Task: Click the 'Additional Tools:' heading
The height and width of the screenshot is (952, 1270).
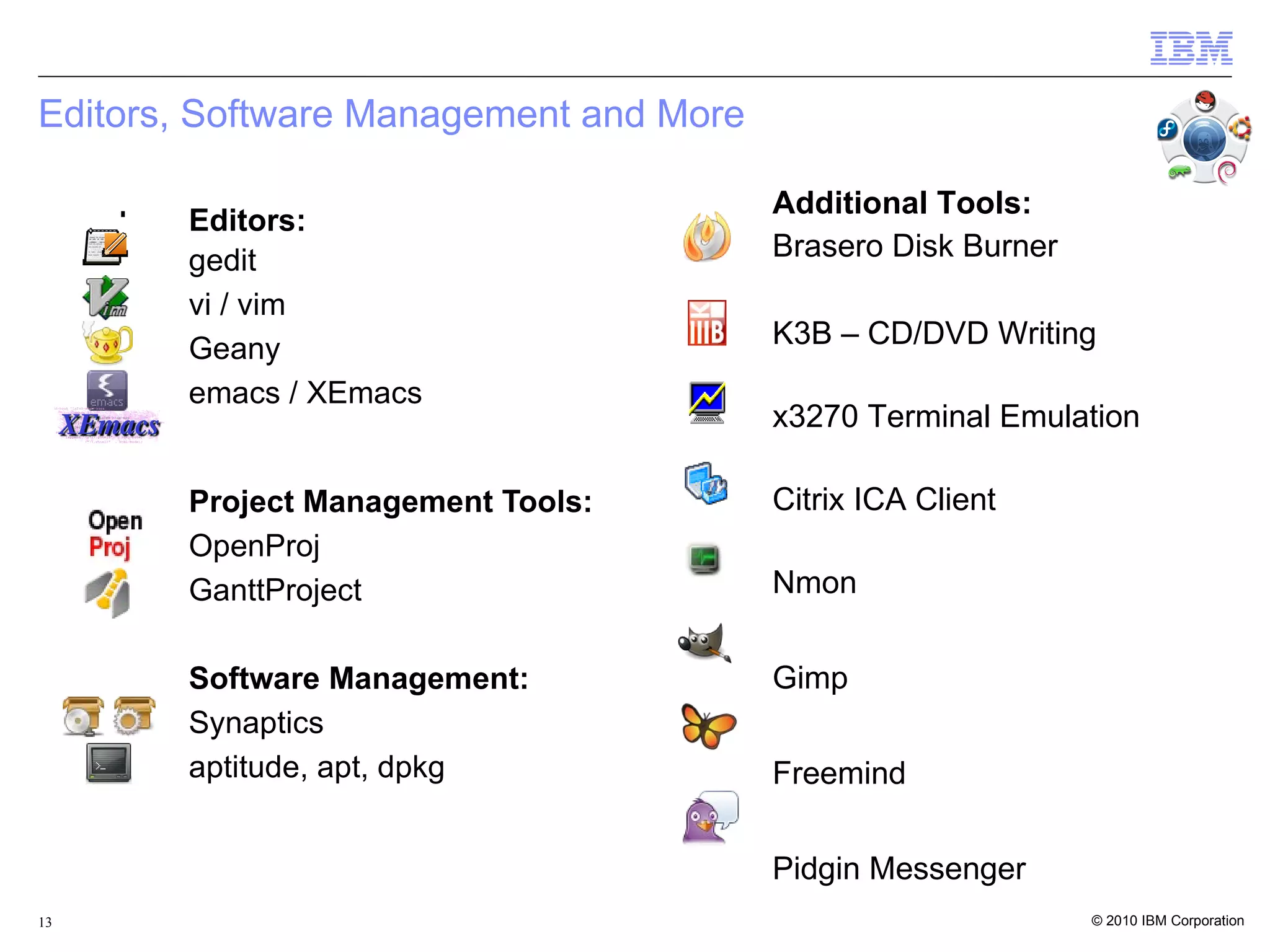Action: coord(902,203)
